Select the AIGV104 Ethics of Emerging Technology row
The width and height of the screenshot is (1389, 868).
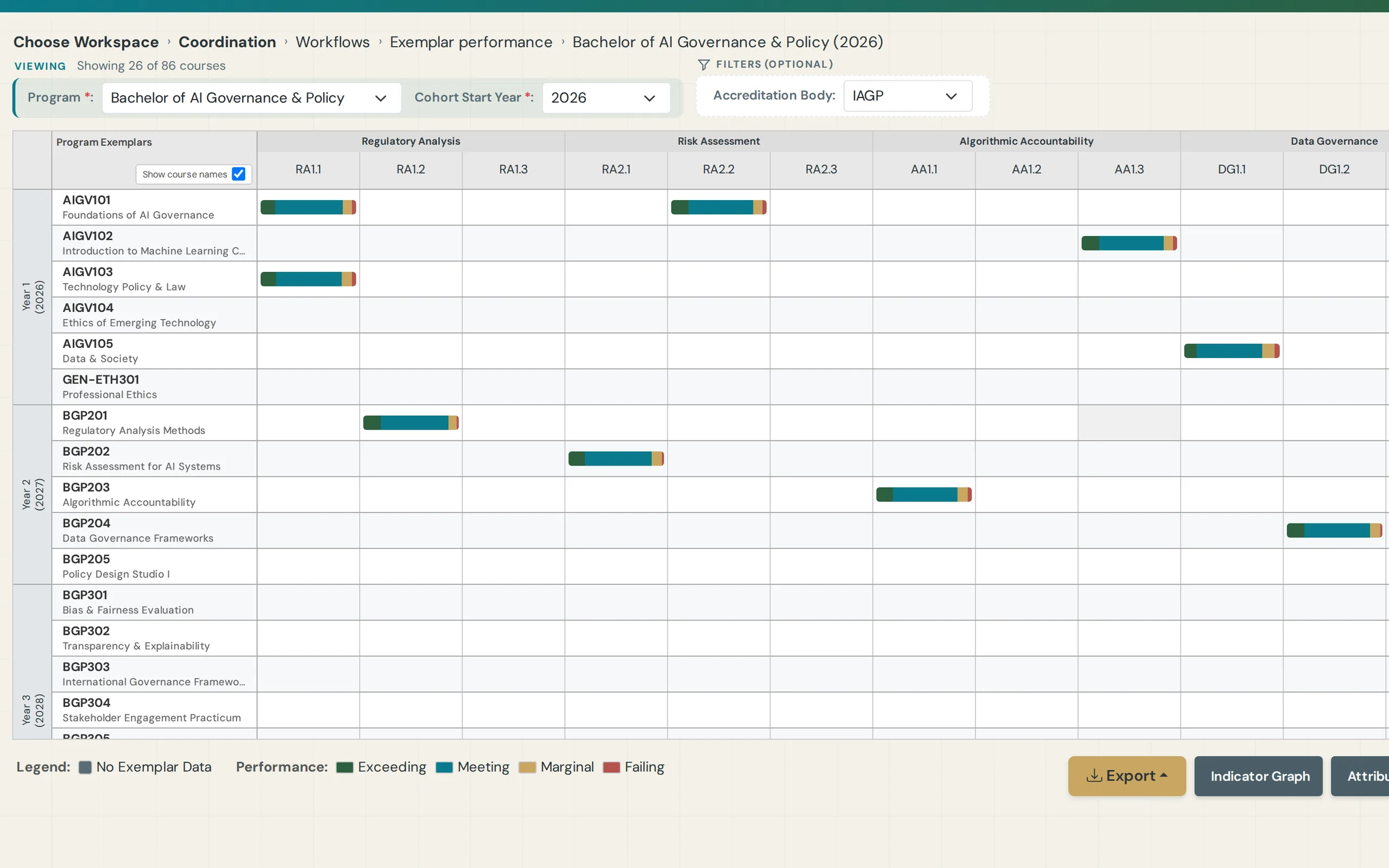pos(154,315)
